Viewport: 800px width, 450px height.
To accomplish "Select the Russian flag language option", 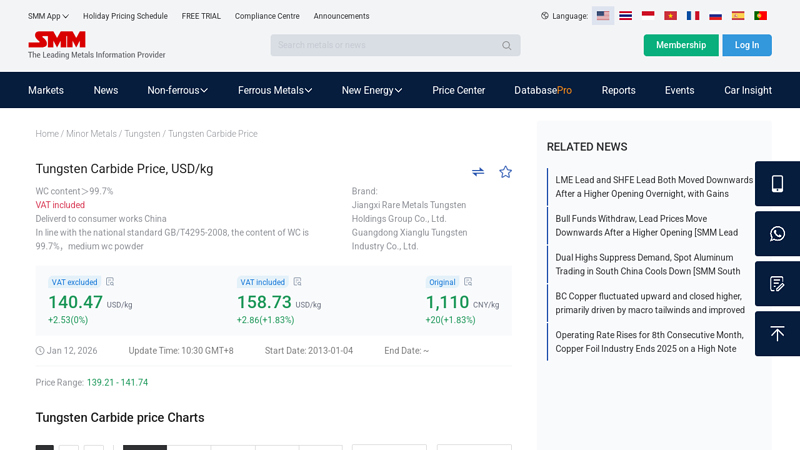I will (x=715, y=16).
